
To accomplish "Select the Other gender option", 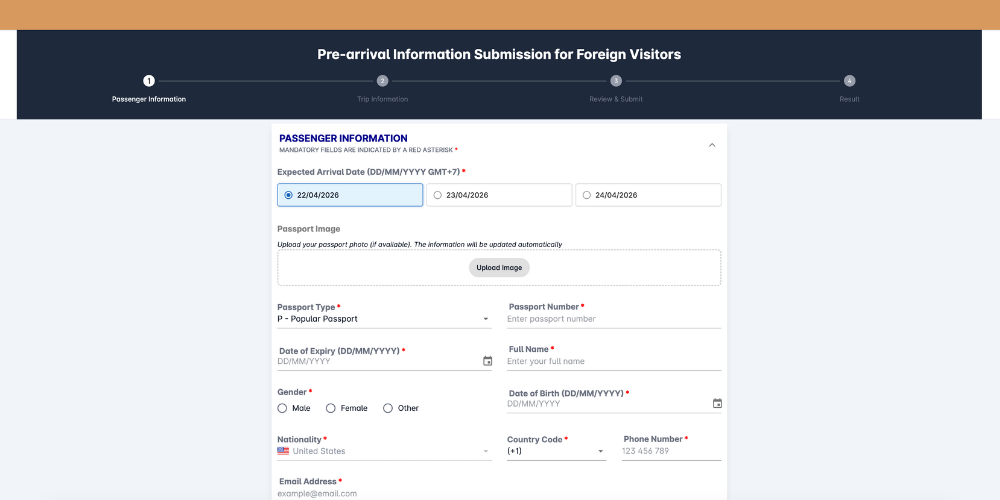I will [x=388, y=408].
